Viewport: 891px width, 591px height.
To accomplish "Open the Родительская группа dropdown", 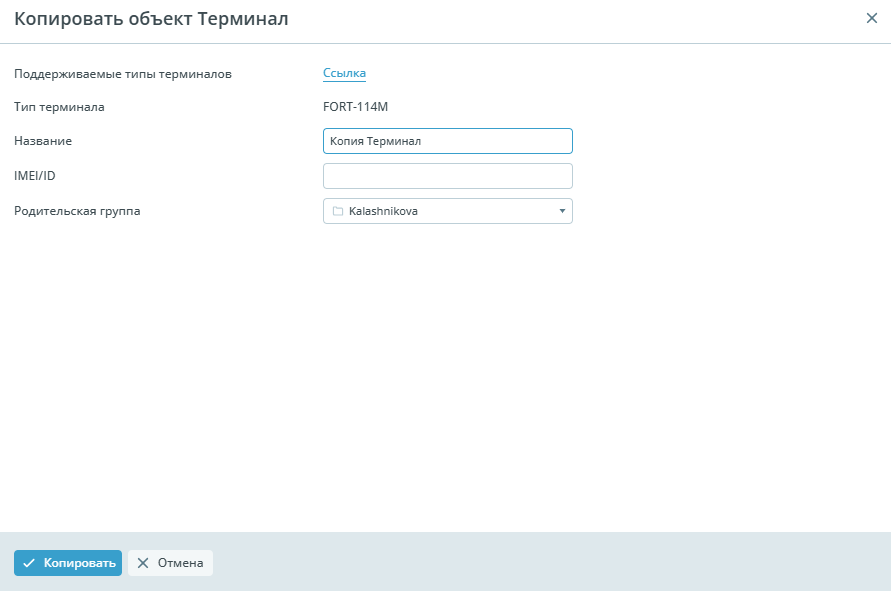I will click(447, 211).
